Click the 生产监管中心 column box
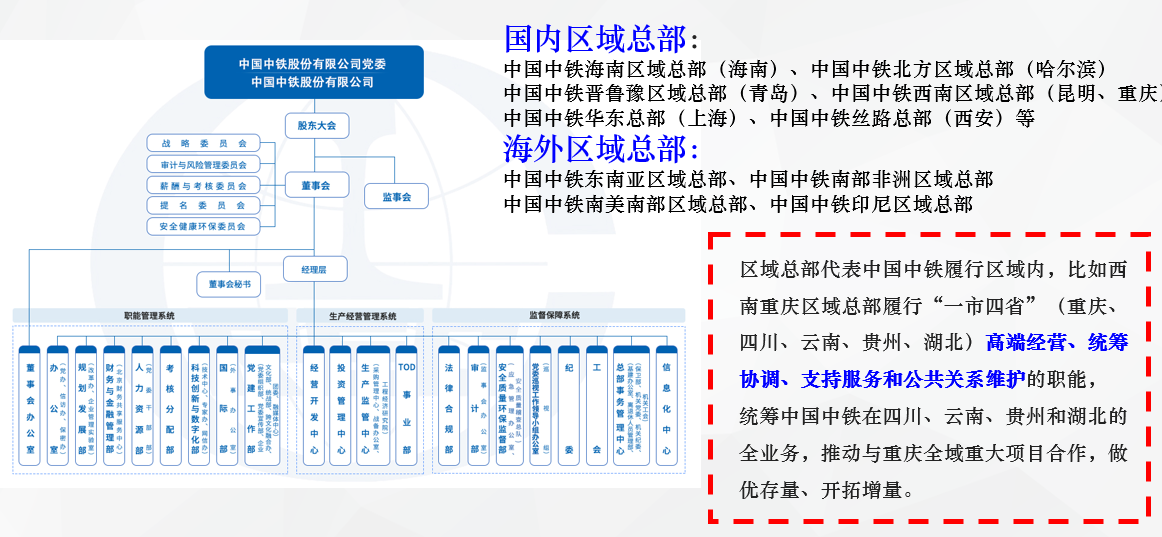1162x537 pixels. click(x=373, y=406)
